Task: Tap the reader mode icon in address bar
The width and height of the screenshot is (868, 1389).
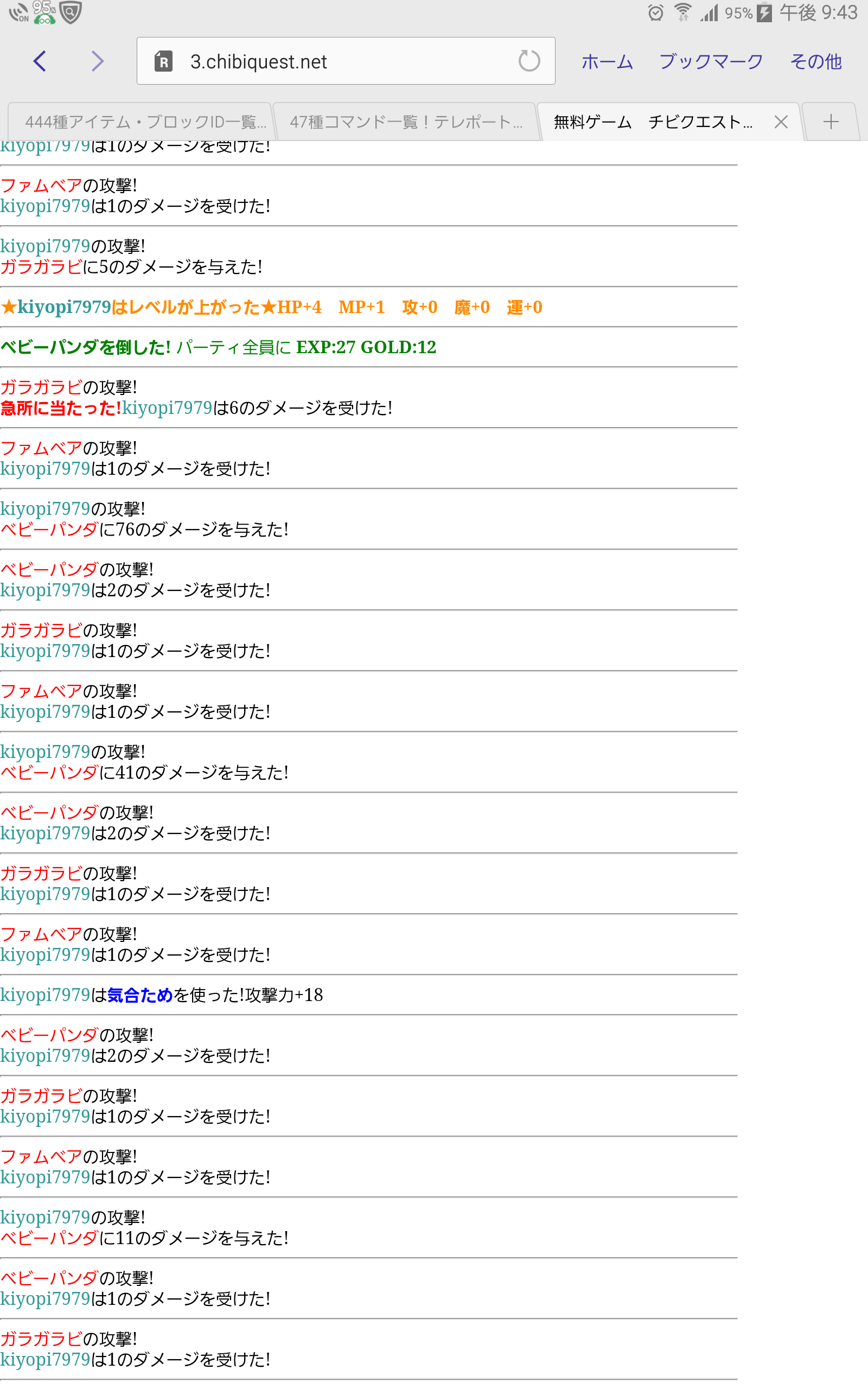Action: coord(164,61)
